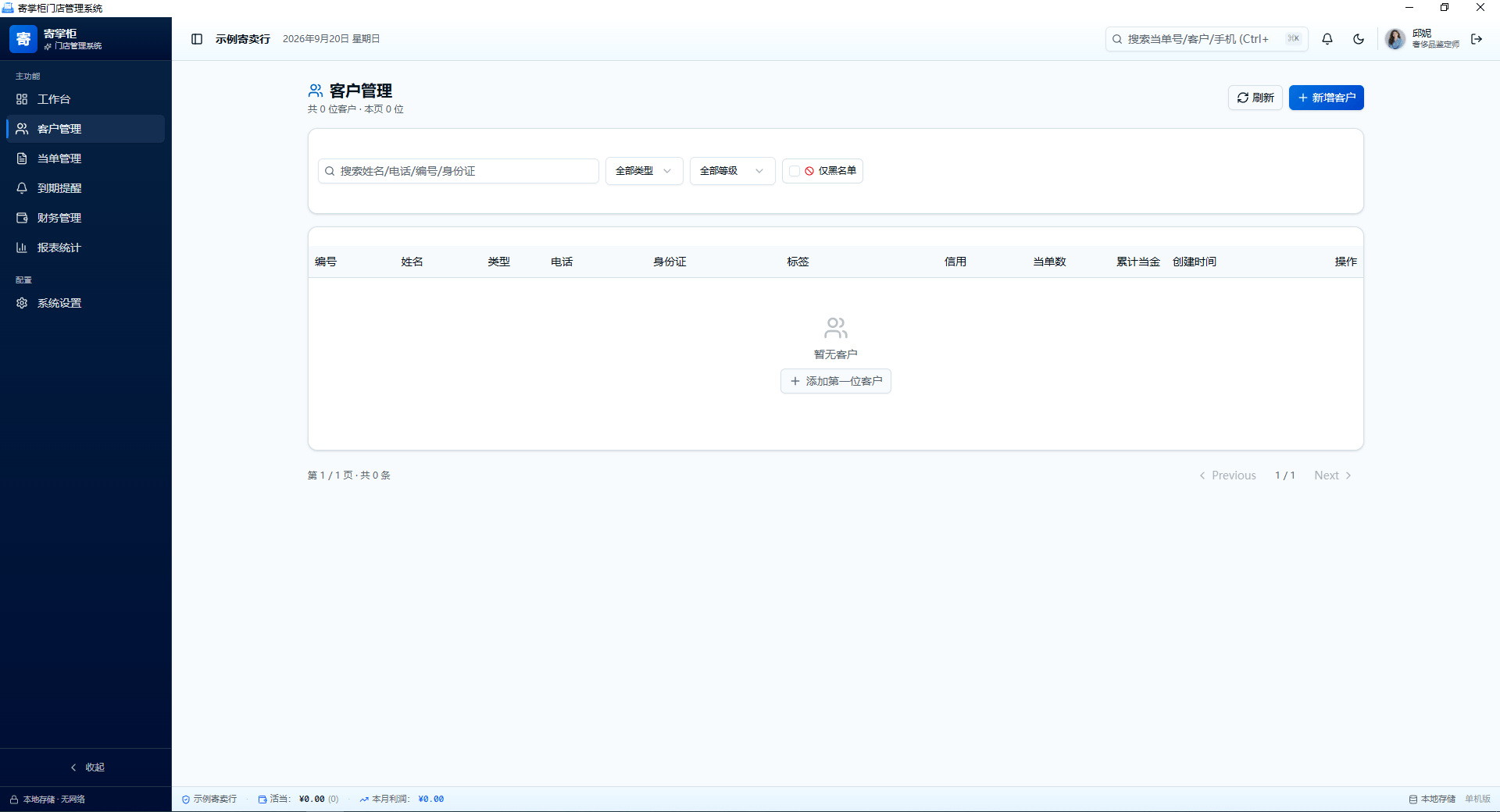Expand the 全部等级 dropdown
Viewport: 1500px width, 812px height.
coord(733,171)
